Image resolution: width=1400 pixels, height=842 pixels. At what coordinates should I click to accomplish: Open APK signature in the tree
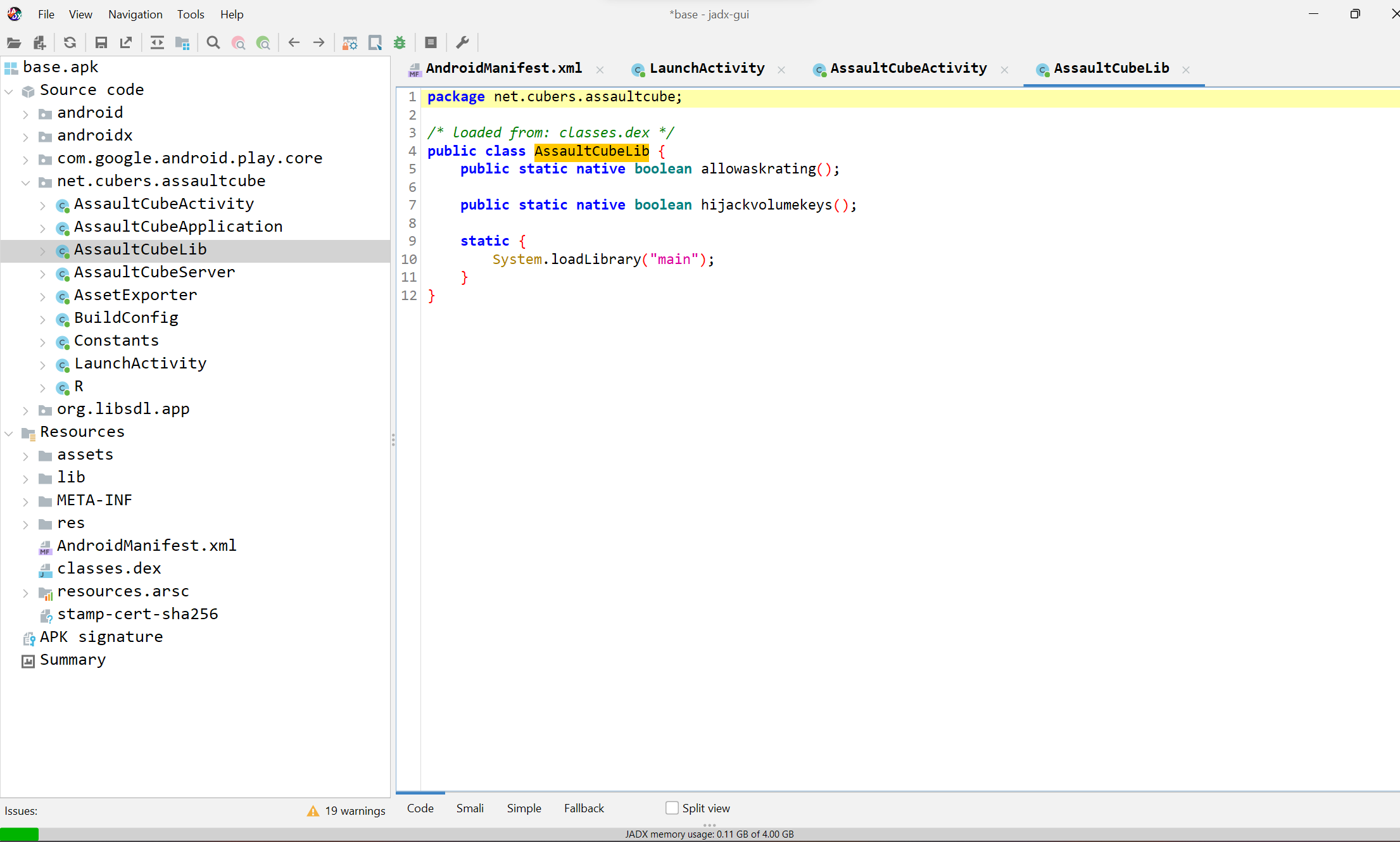pos(101,637)
